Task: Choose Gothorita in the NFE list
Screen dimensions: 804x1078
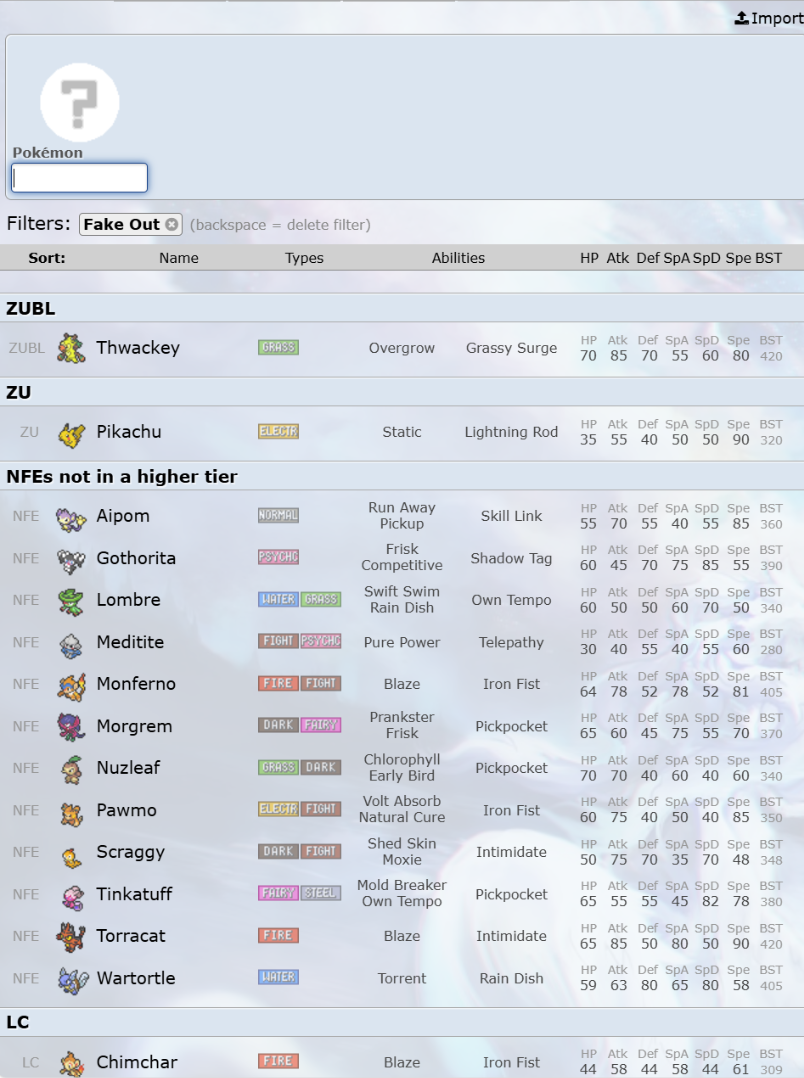Action: 135,558
